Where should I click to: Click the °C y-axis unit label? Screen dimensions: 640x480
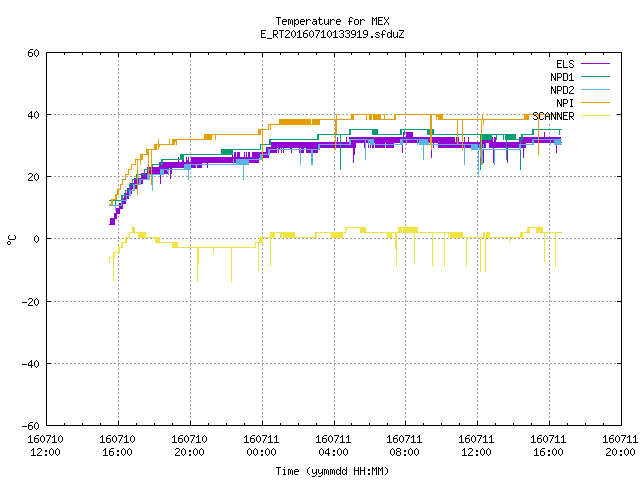click(x=11, y=240)
